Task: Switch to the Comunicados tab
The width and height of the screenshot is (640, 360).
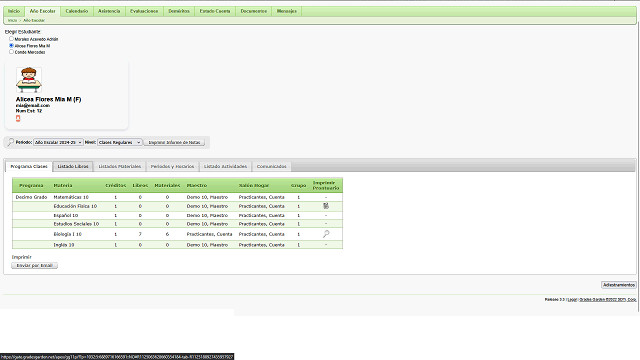Action: [271, 167]
